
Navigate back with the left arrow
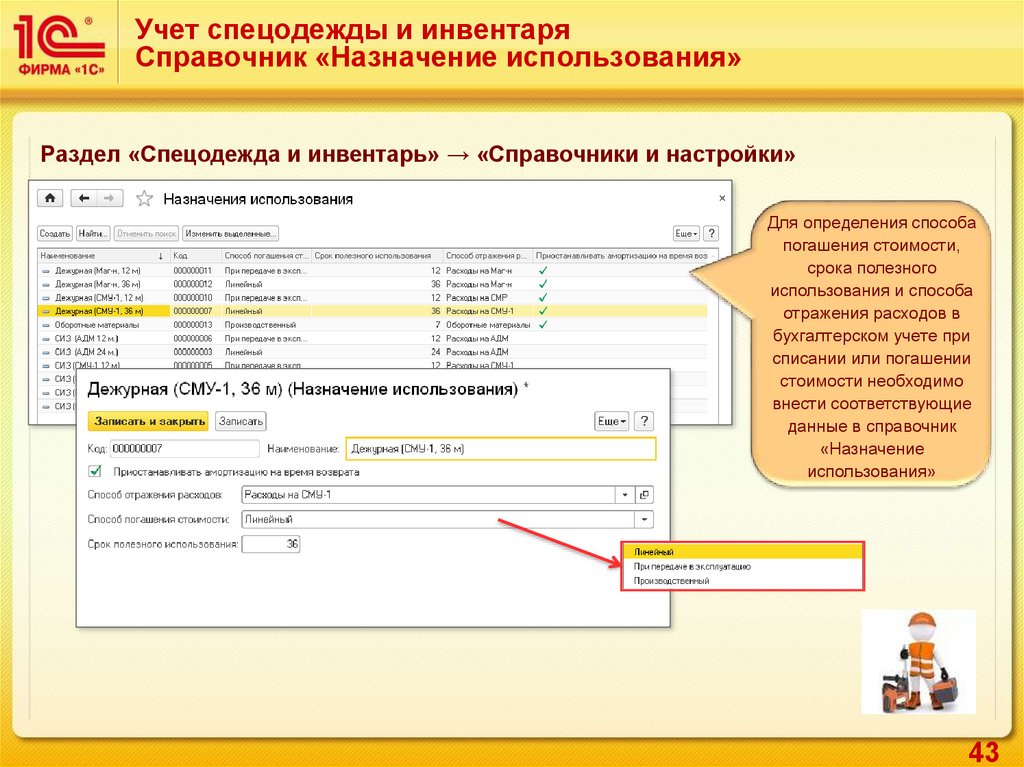pos(84,198)
